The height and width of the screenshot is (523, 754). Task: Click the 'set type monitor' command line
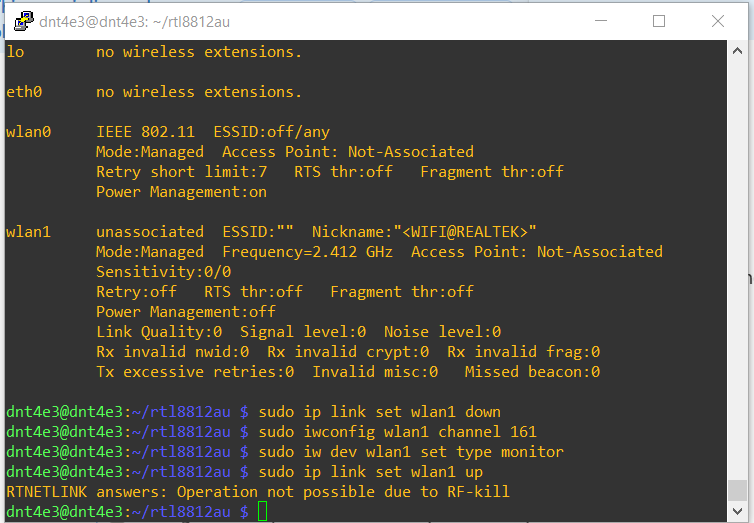[x=410, y=452]
